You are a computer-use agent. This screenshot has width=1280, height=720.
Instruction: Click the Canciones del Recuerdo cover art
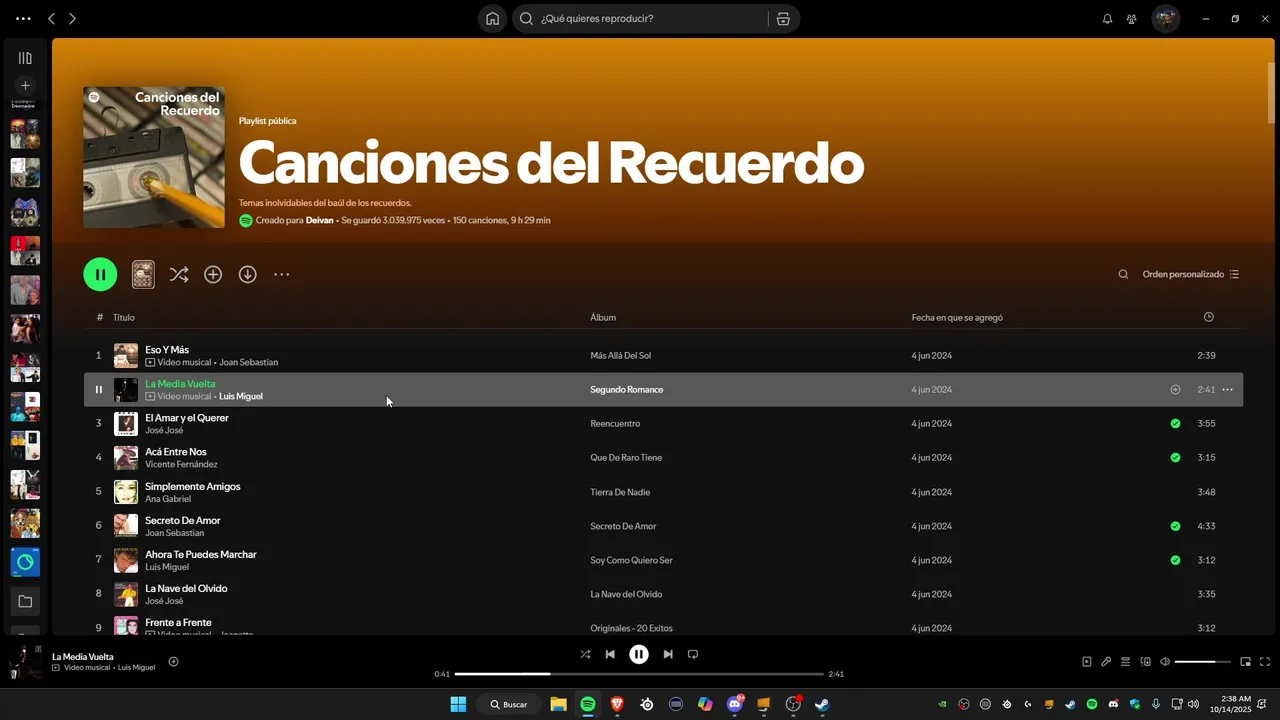point(154,157)
